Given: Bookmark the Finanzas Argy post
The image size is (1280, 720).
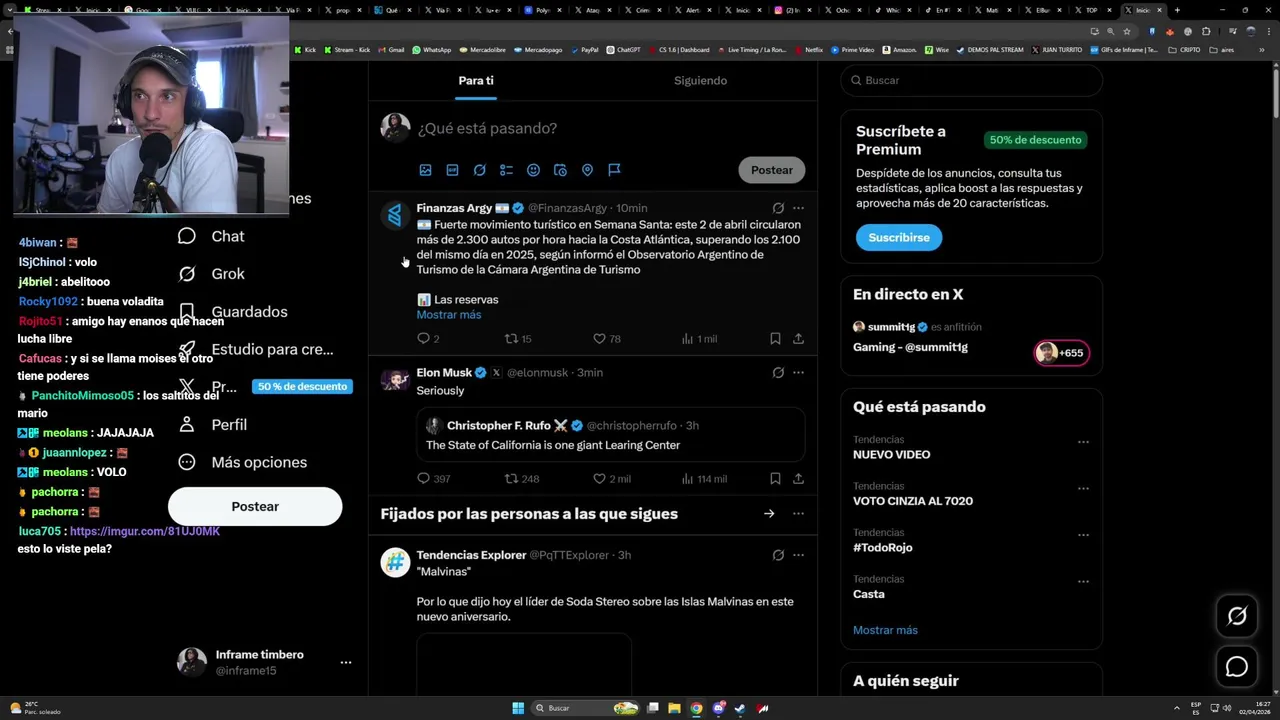Looking at the screenshot, I should click(775, 339).
